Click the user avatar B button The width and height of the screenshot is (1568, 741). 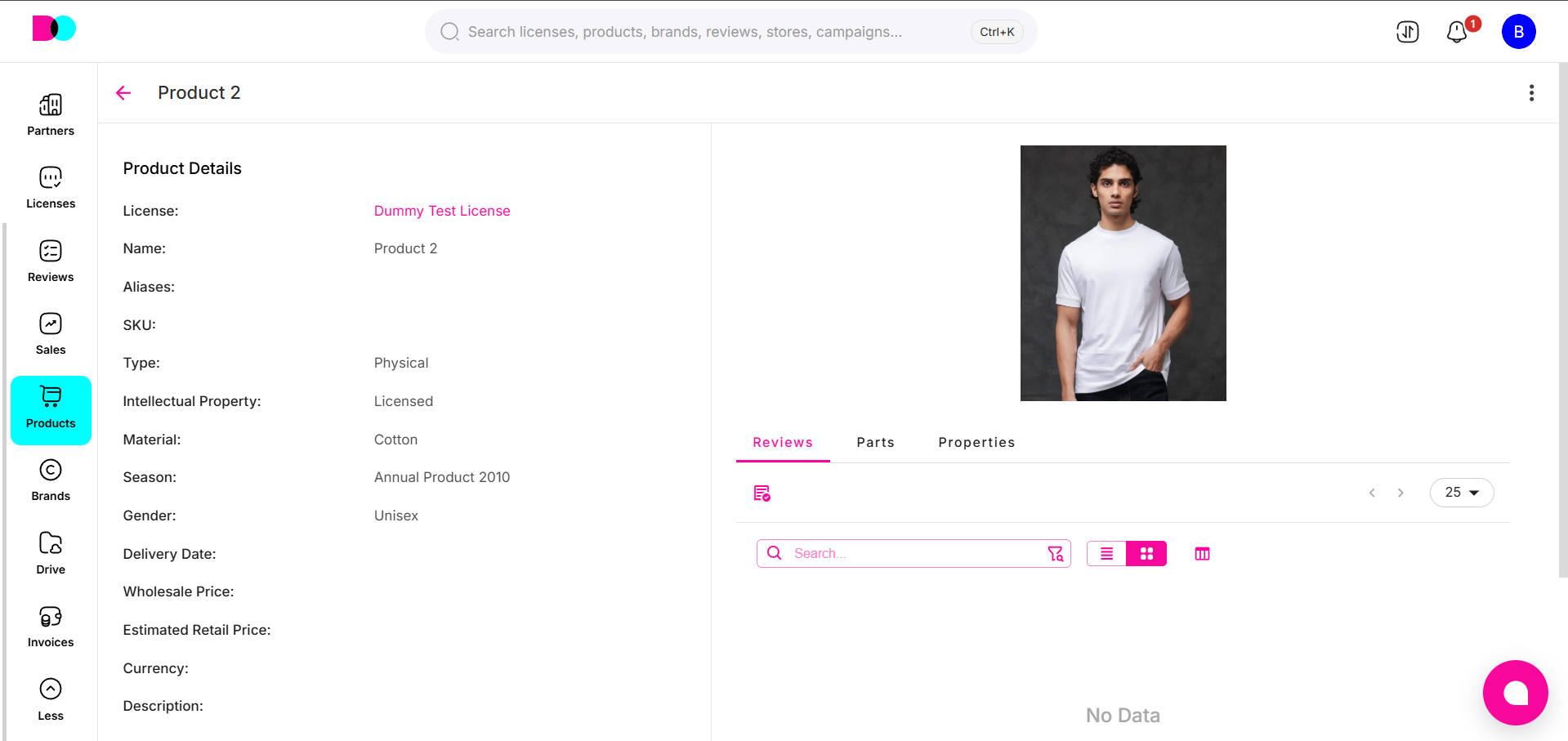1518,32
